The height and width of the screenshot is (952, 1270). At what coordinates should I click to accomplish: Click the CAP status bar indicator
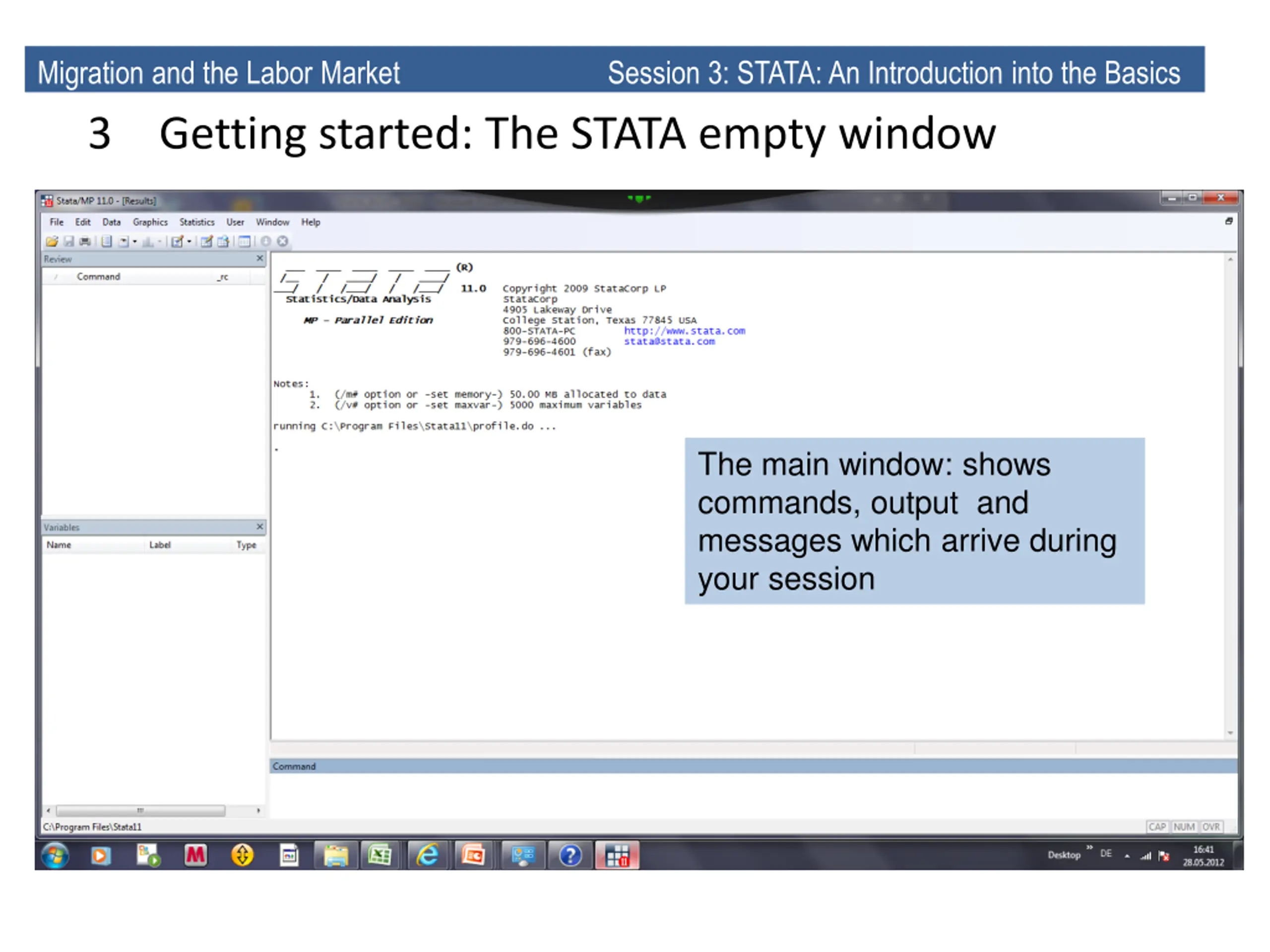click(x=1157, y=827)
